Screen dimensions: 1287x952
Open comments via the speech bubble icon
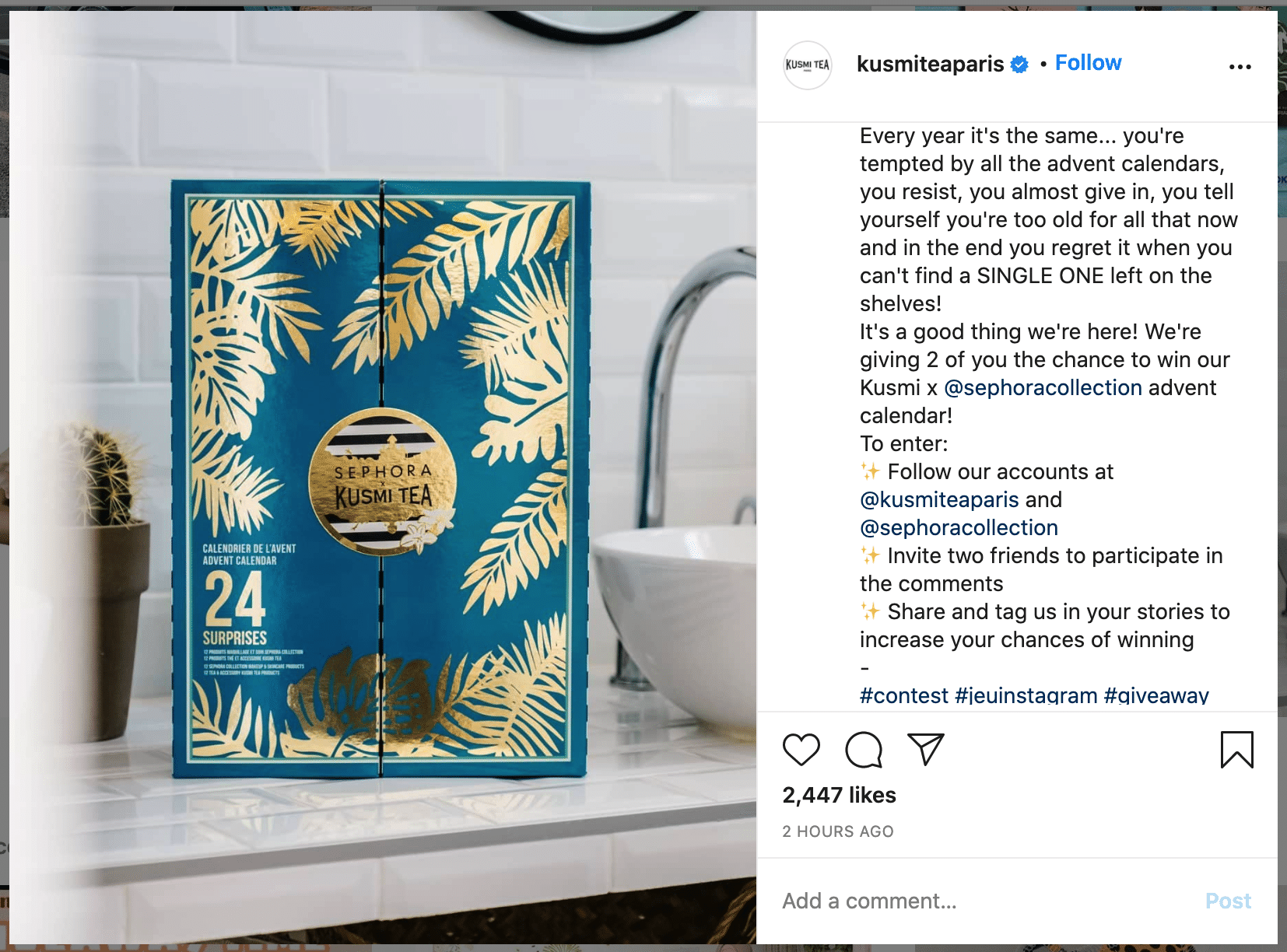864,750
